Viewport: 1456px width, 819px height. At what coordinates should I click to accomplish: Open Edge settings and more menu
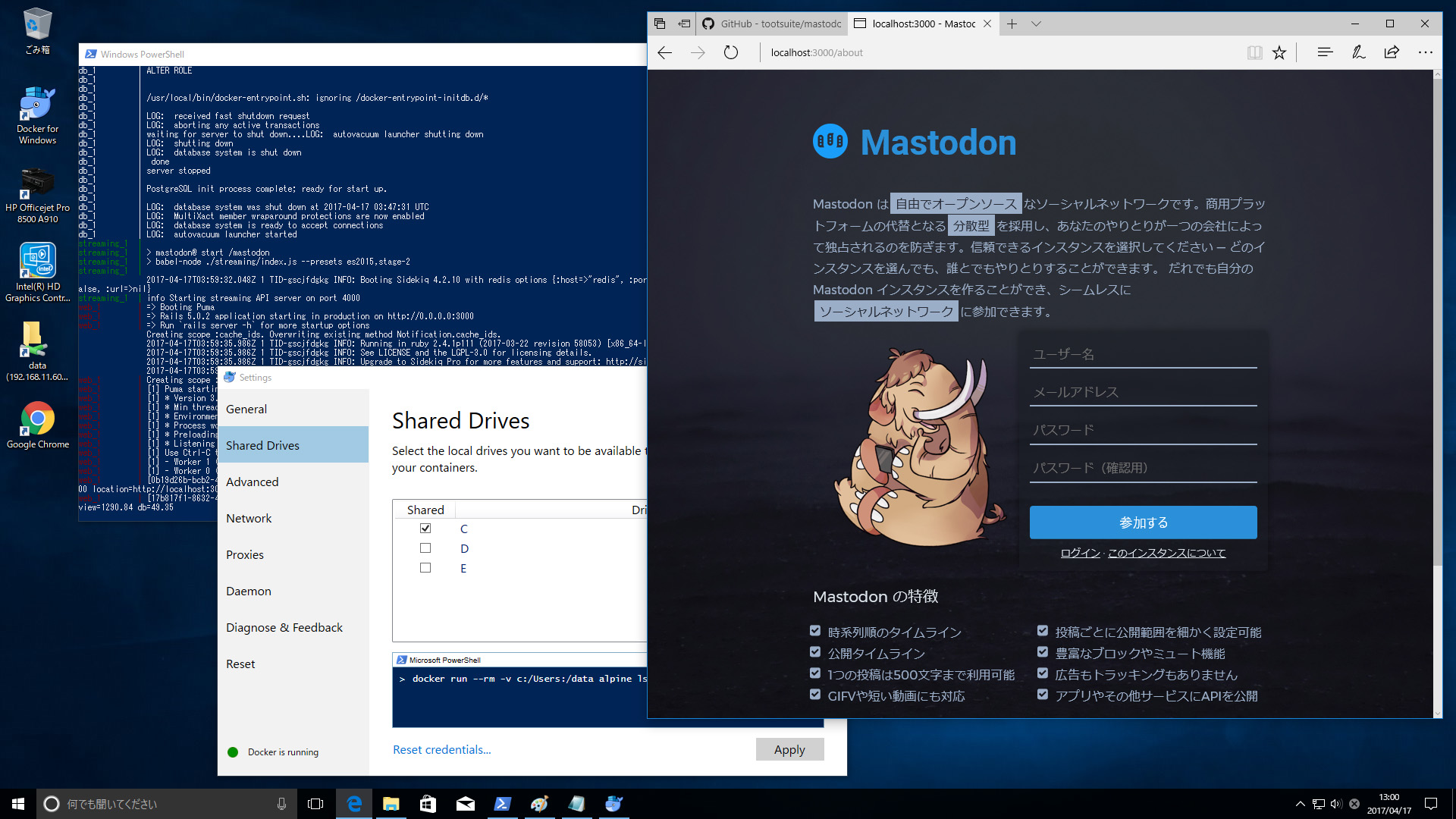tap(1425, 52)
